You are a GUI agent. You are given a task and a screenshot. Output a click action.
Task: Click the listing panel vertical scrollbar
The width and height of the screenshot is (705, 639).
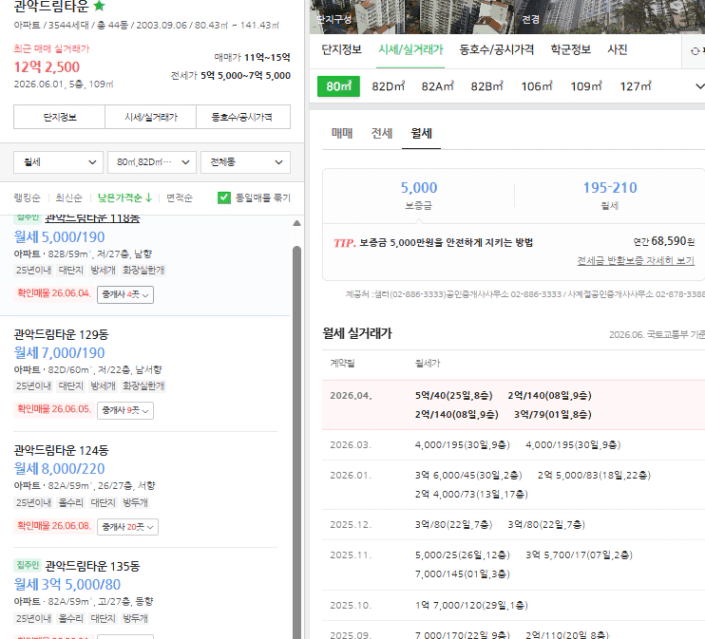click(297, 441)
